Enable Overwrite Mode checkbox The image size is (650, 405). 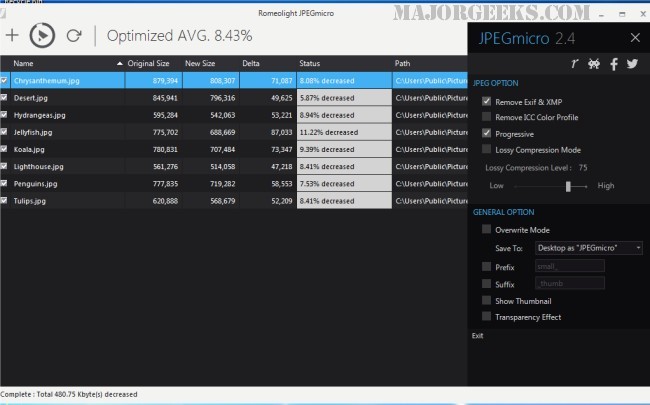point(486,229)
